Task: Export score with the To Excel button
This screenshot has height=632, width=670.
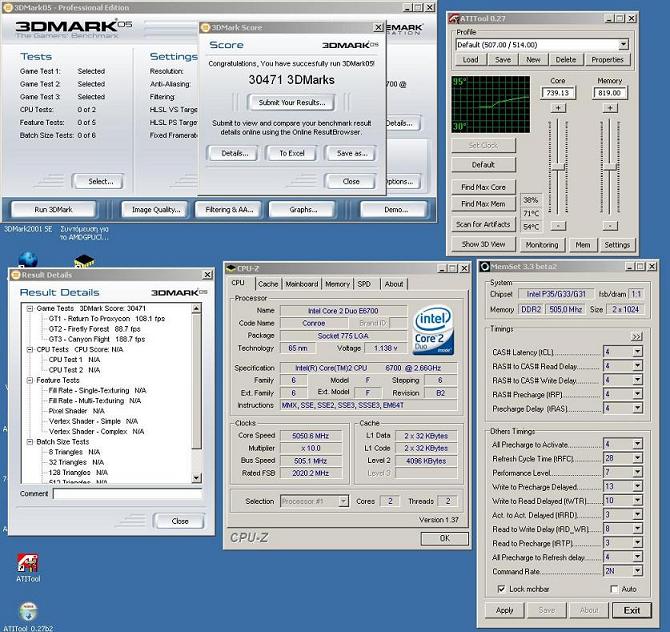Action: (x=291, y=153)
